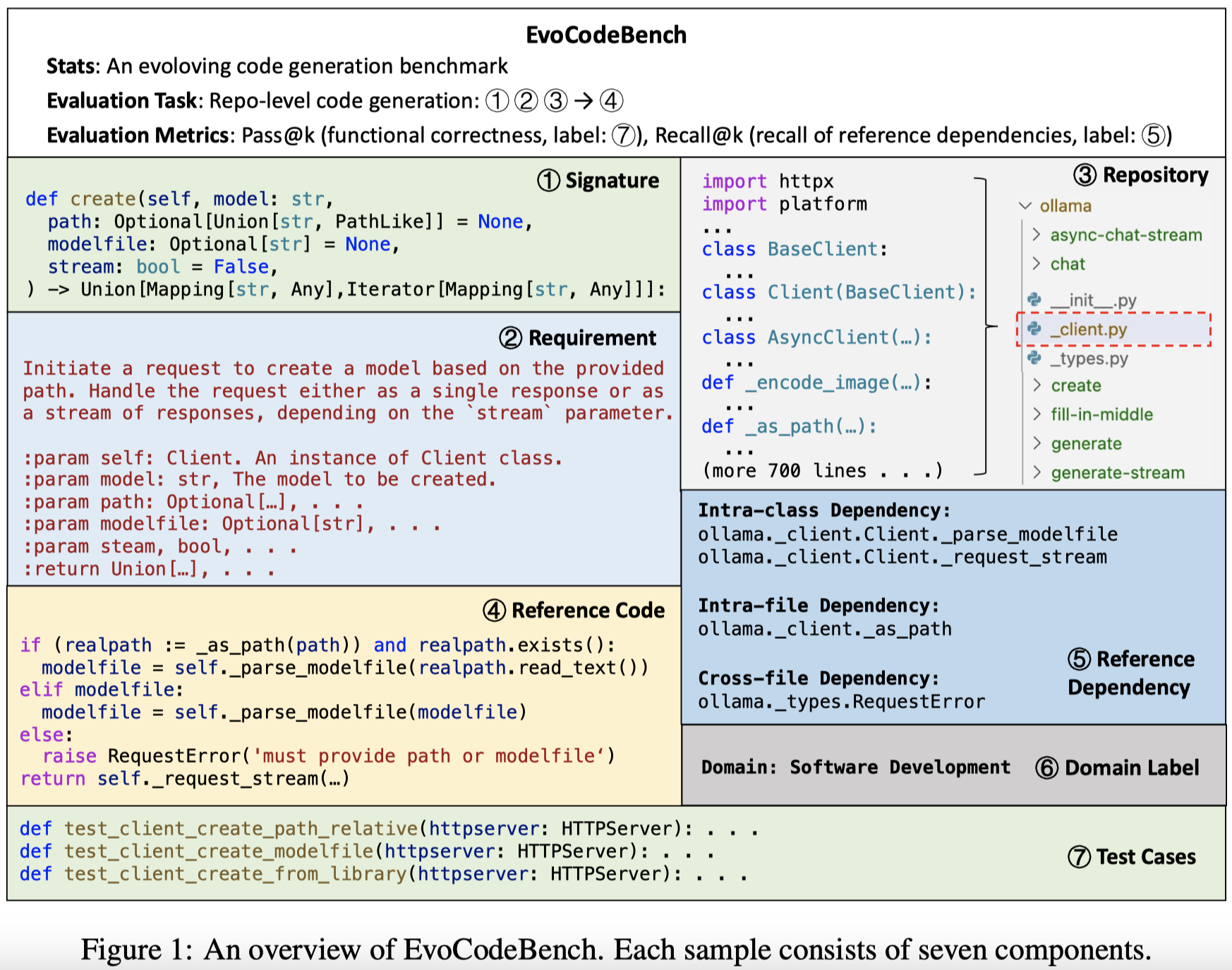Select the _client.py file name
The image size is (1232, 970).
(1088, 330)
